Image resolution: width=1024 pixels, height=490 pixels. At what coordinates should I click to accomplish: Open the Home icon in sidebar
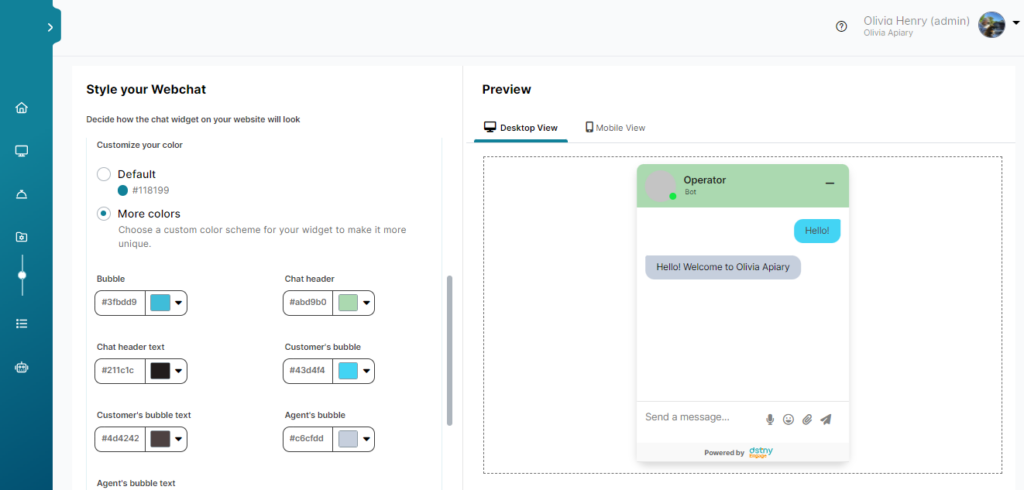point(22,108)
